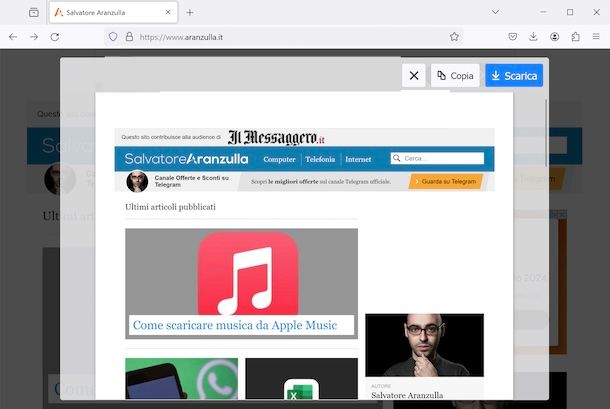
Task: Expand the list all tabs chevron
Action: [495, 12]
